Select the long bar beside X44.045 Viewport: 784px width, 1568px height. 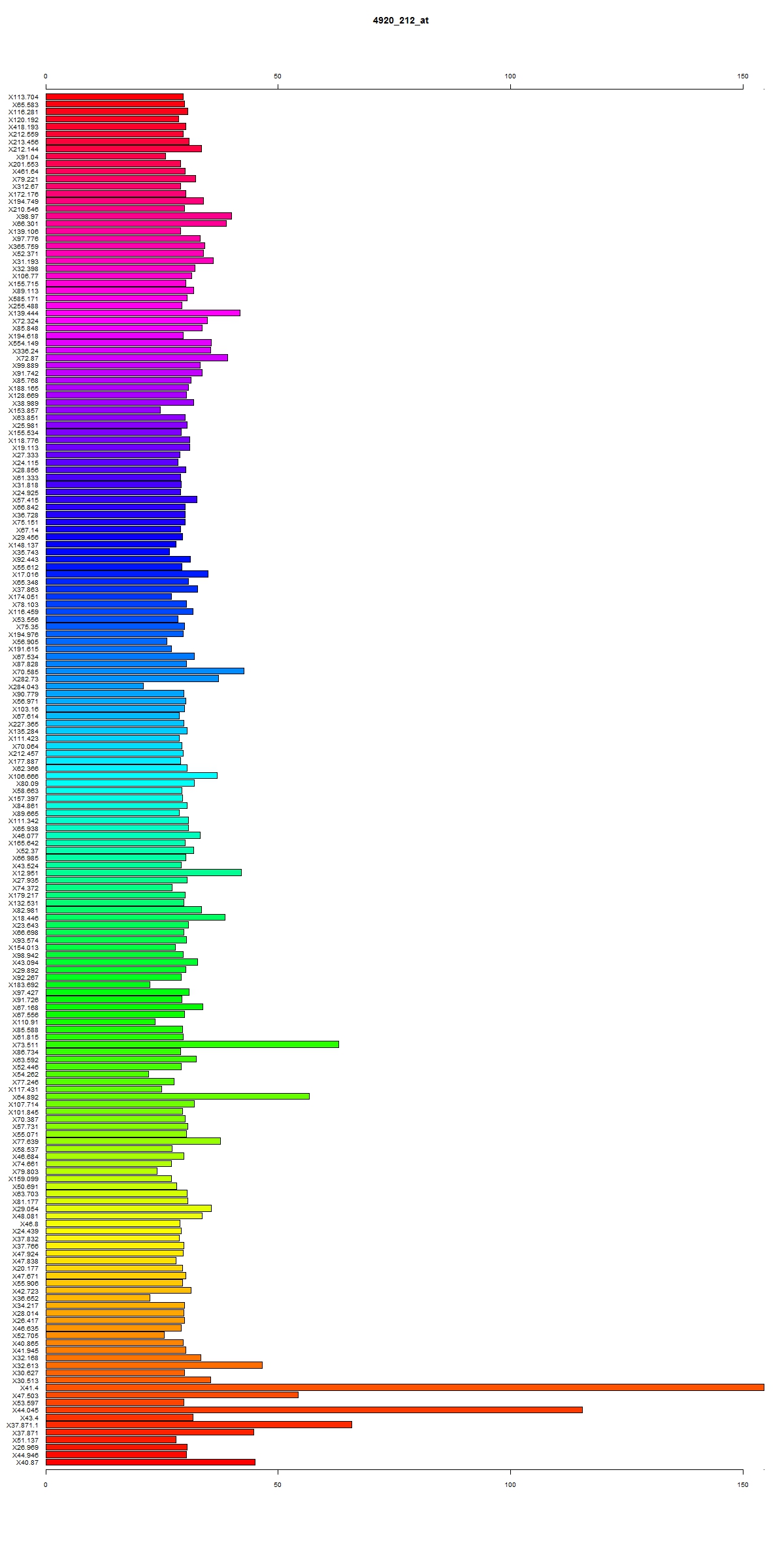pos(314,1409)
